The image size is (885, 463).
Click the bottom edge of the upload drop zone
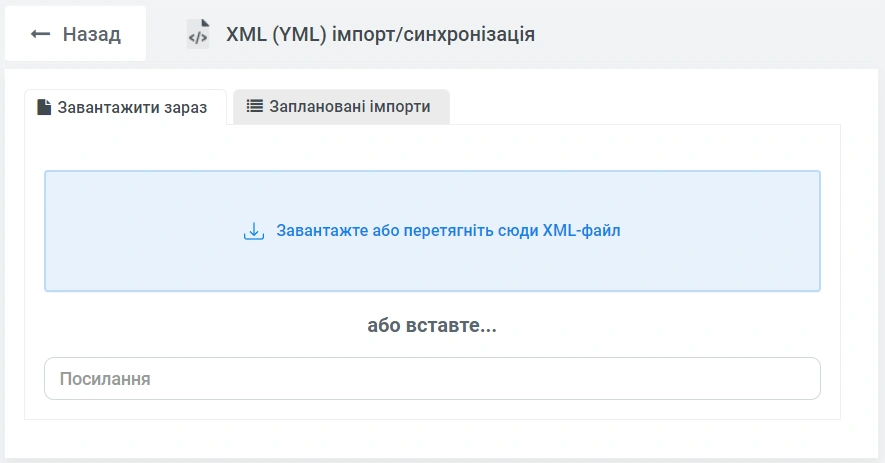[432, 288]
